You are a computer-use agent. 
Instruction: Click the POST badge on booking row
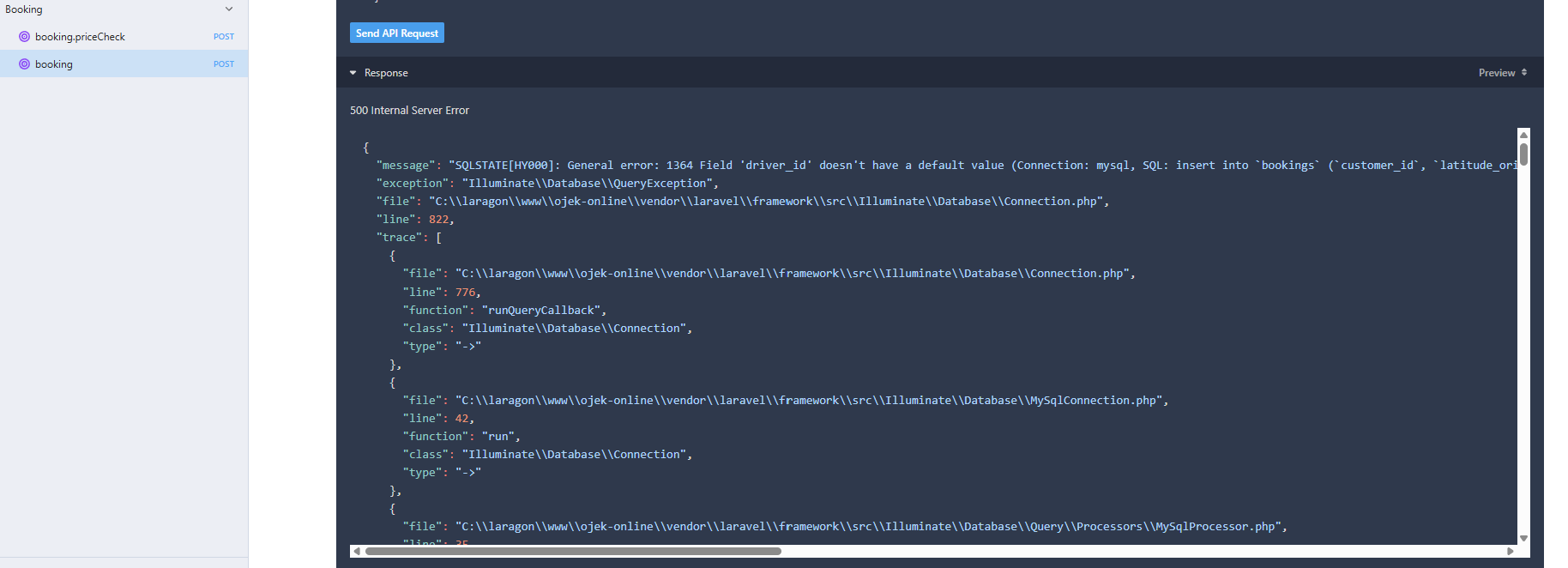(x=223, y=64)
